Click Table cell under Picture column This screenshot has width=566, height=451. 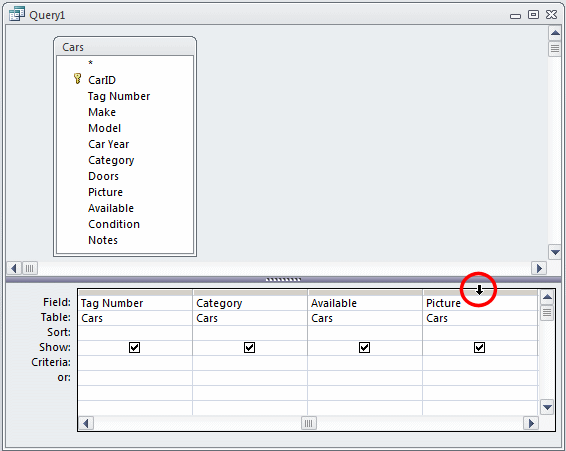480,318
